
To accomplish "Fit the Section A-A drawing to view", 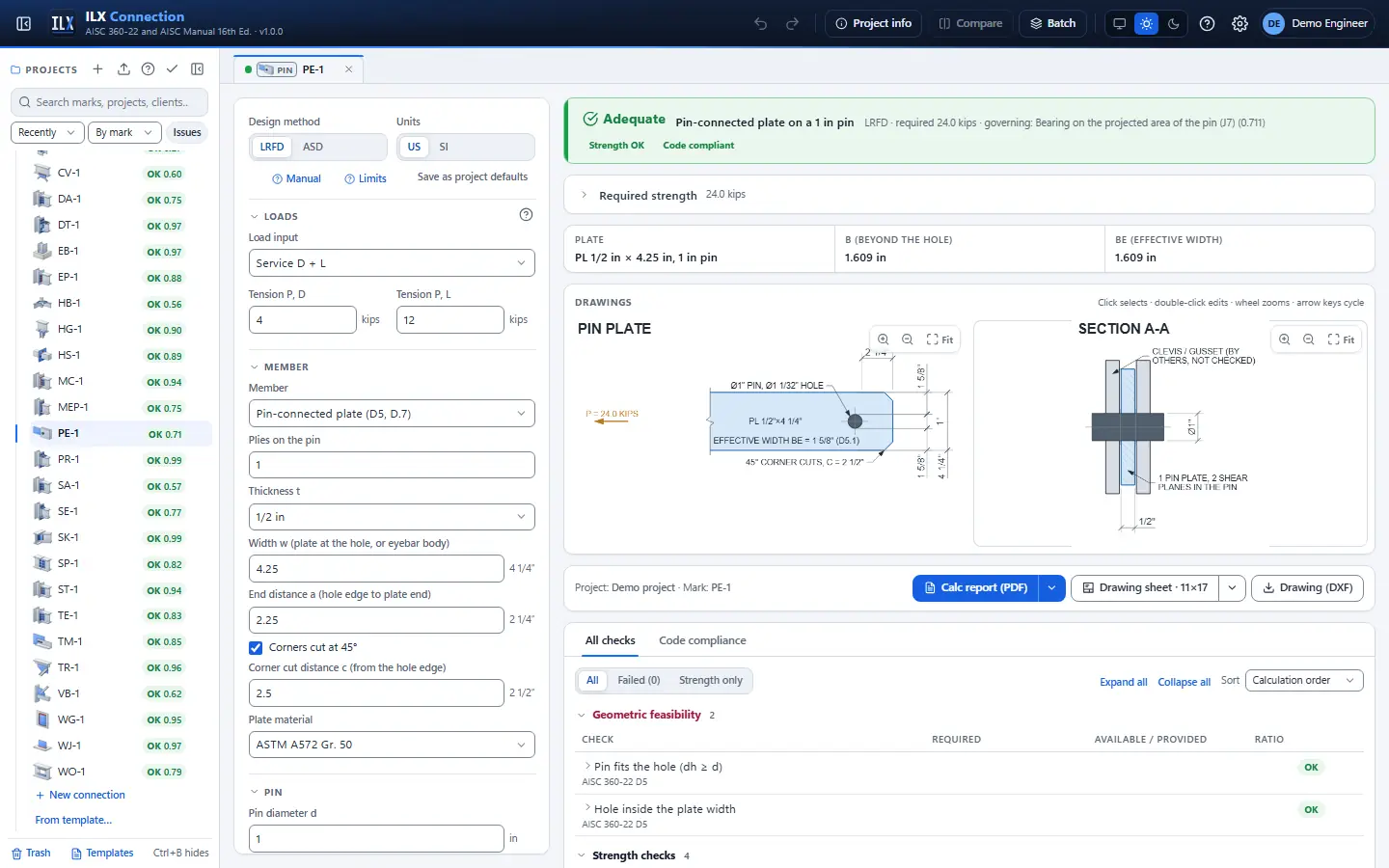I will point(1341,339).
